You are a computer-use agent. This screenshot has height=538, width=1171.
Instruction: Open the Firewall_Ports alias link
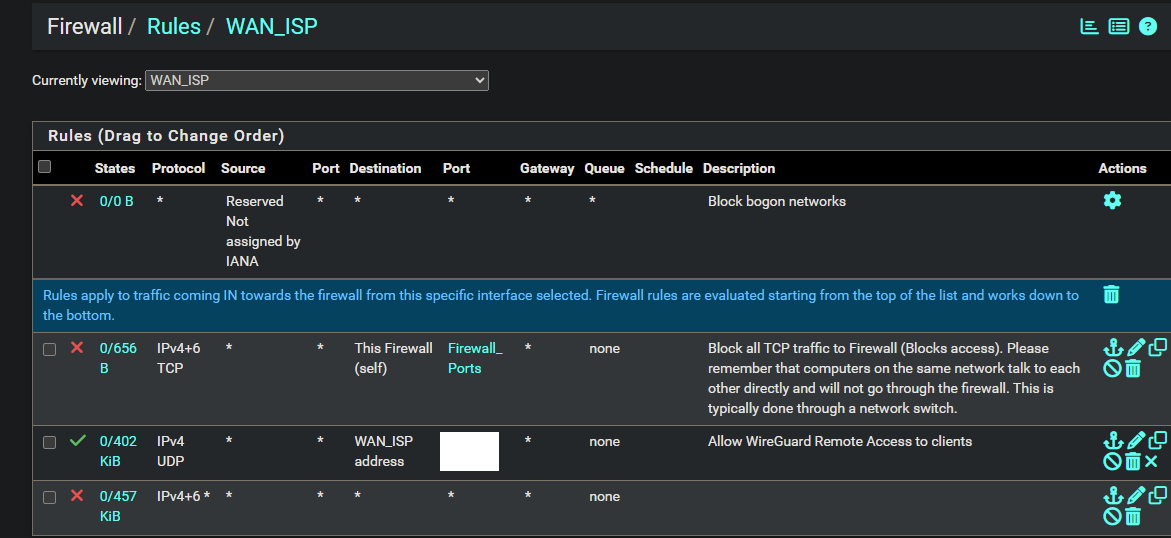pos(475,358)
